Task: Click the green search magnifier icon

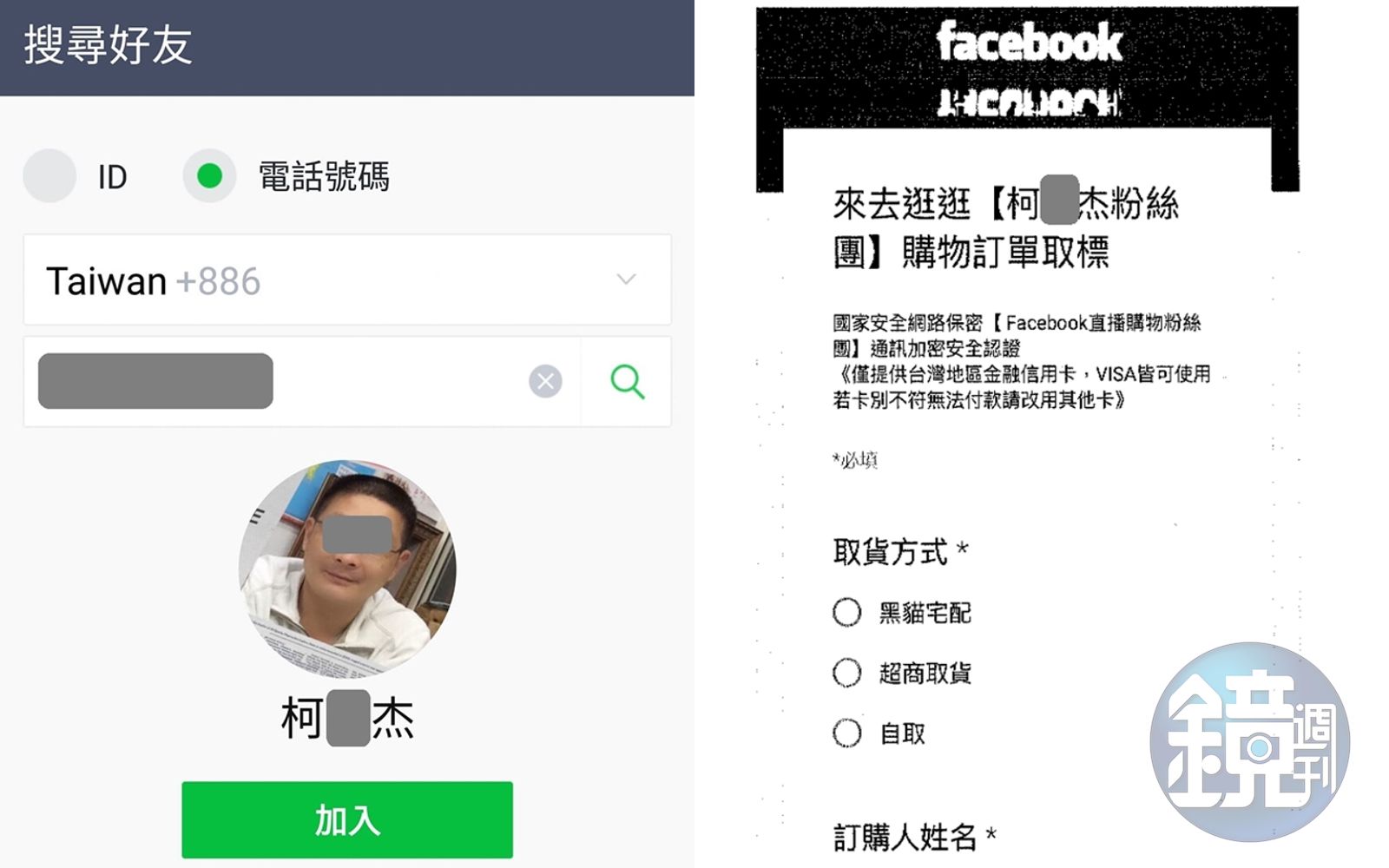Action: pyautogui.click(x=627, y=381)
